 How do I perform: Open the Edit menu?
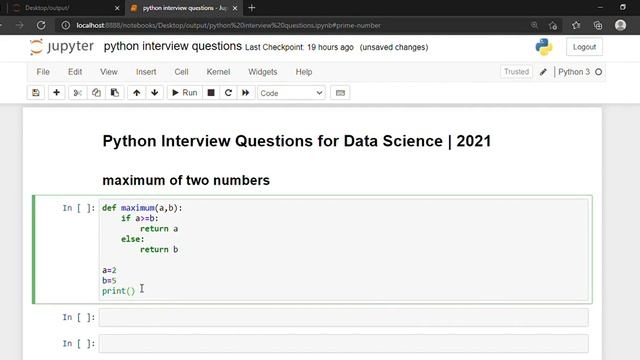point(75,72)
